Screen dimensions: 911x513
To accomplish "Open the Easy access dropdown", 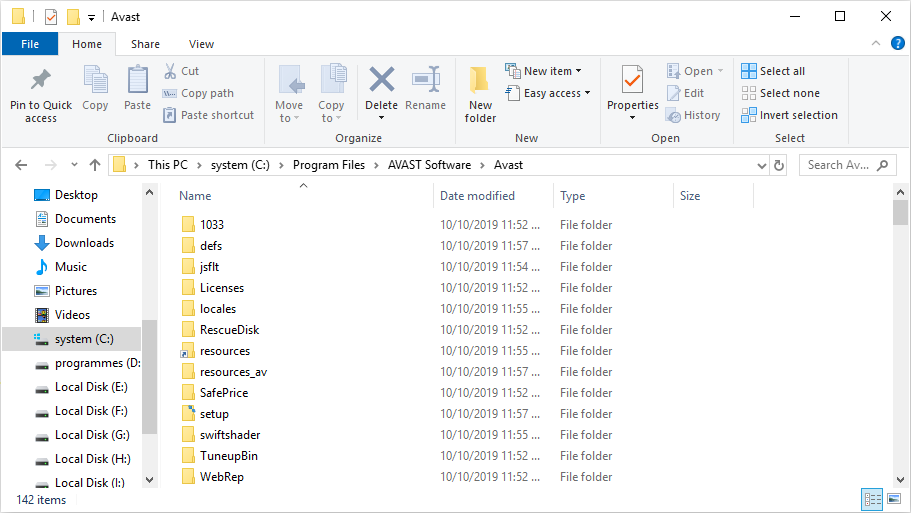I will pos(548,93).
